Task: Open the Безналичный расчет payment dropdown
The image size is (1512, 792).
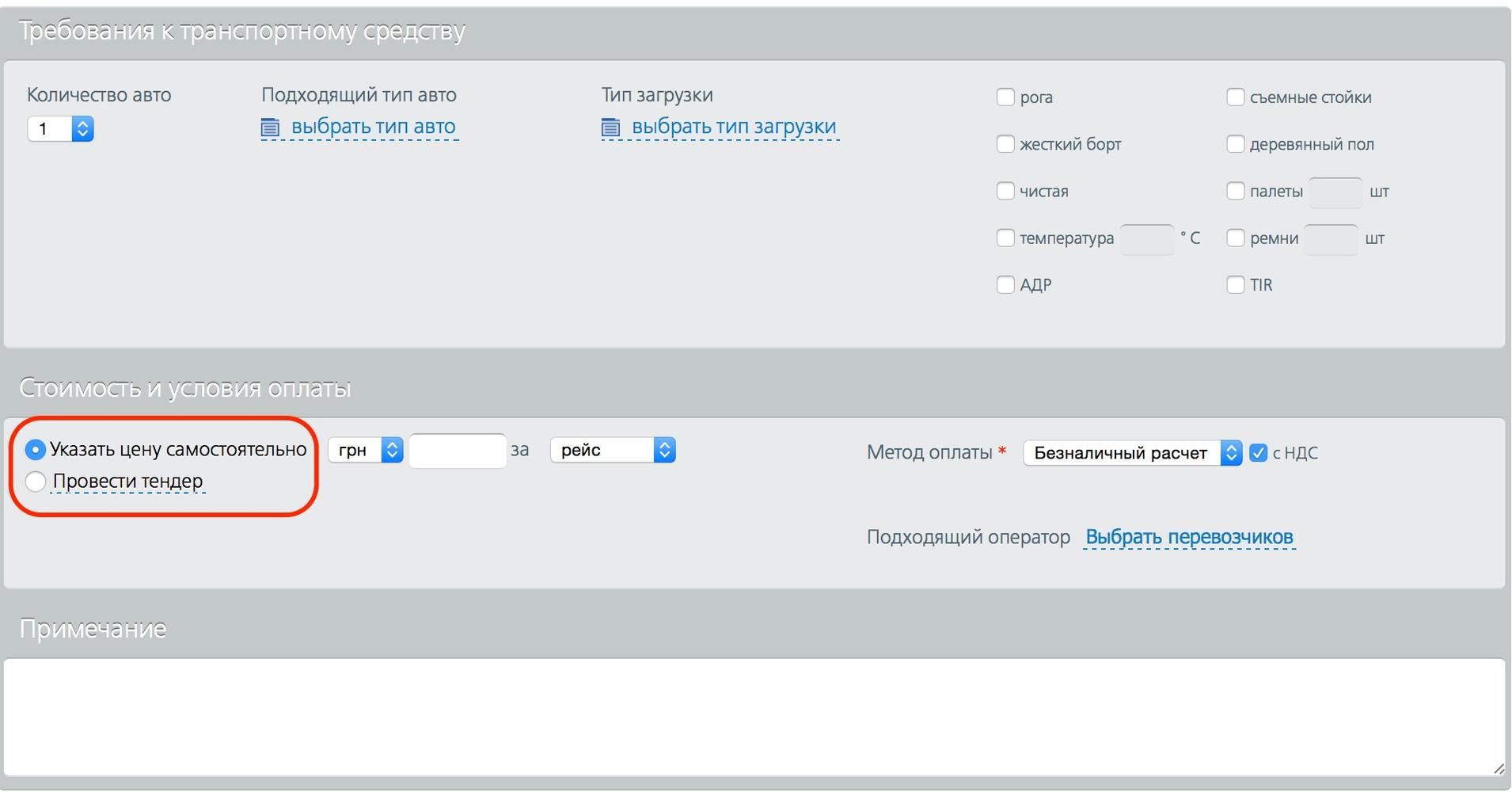Action: pos(1133,453)
